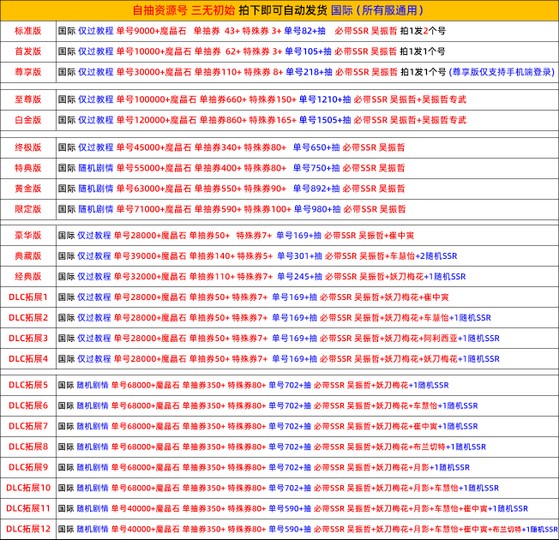Select the 黄金版 row label
Viewport: 559px width, 540px height.
(x=28, y=189)
